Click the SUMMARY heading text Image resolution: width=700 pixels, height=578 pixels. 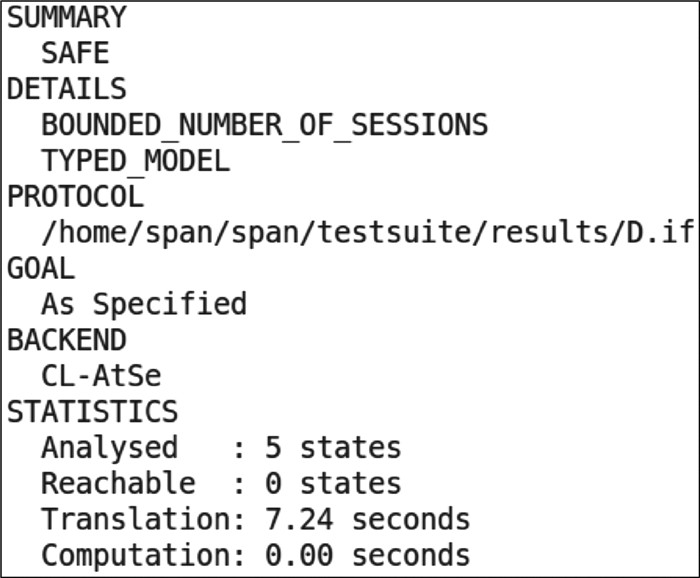coord(67,17)
